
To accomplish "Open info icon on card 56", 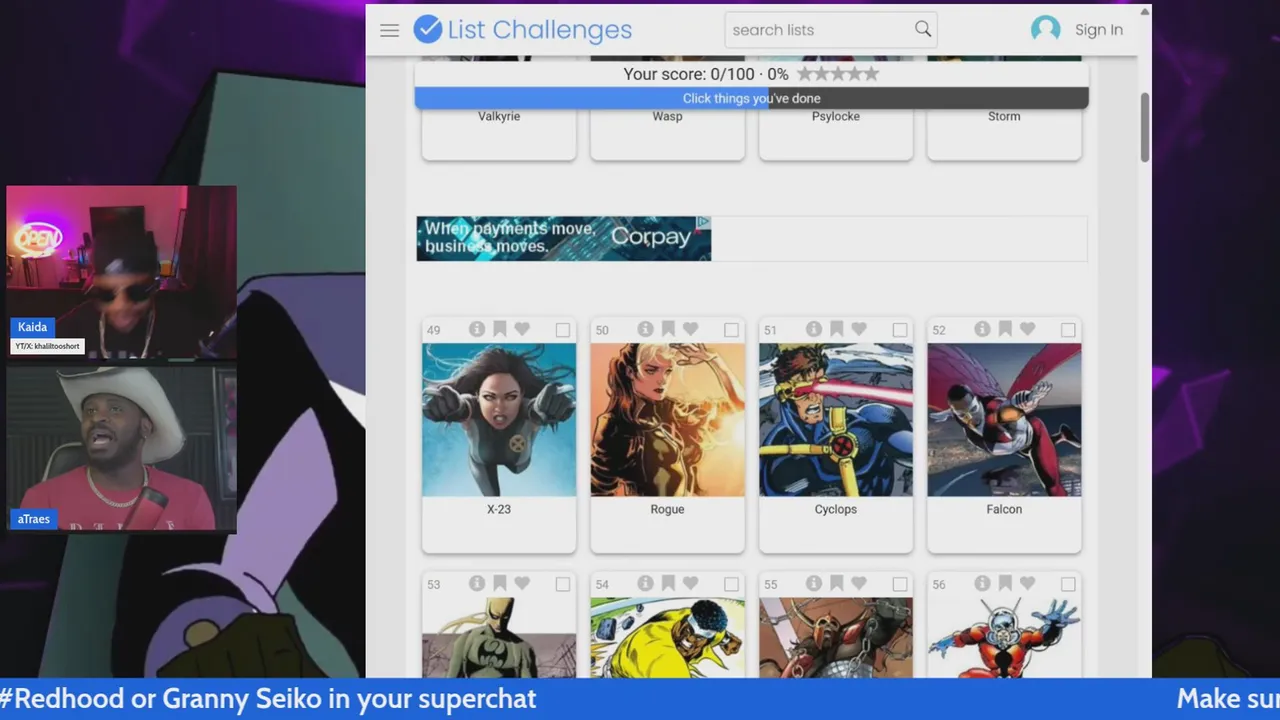I will pos(983,583).
